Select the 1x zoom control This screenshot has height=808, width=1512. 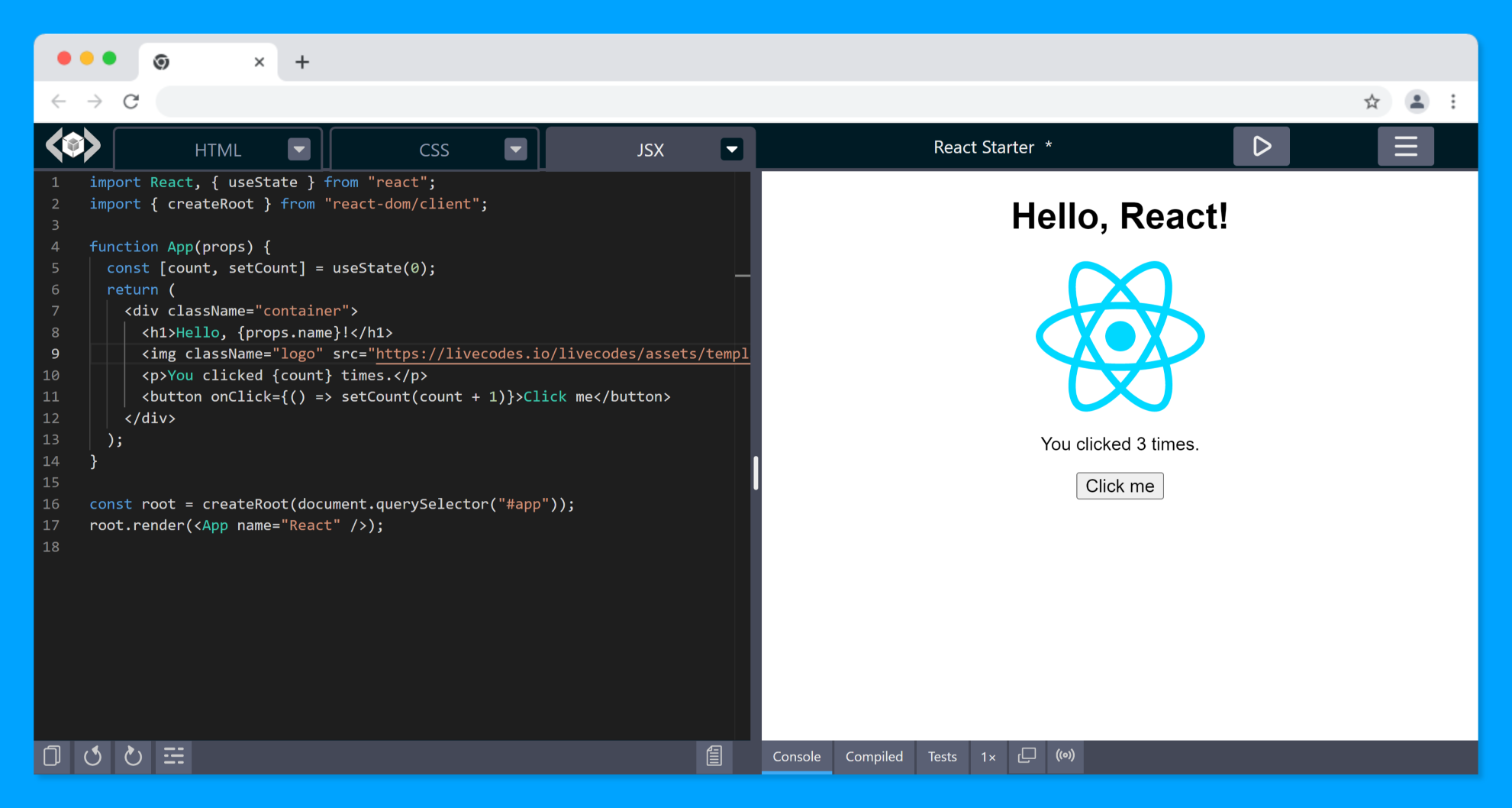(x=988, y=756)
